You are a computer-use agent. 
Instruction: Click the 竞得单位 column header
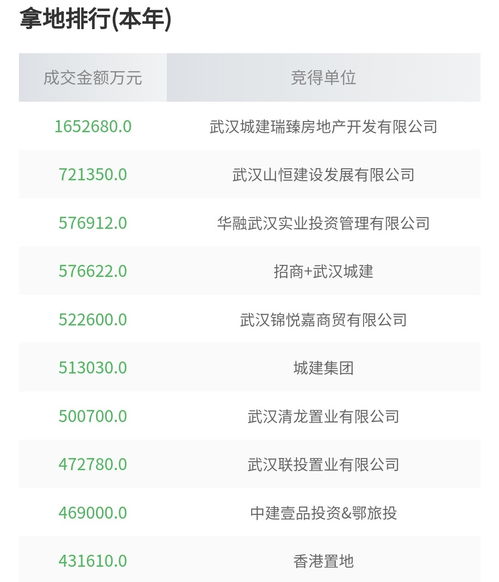(x=323, y=78)
